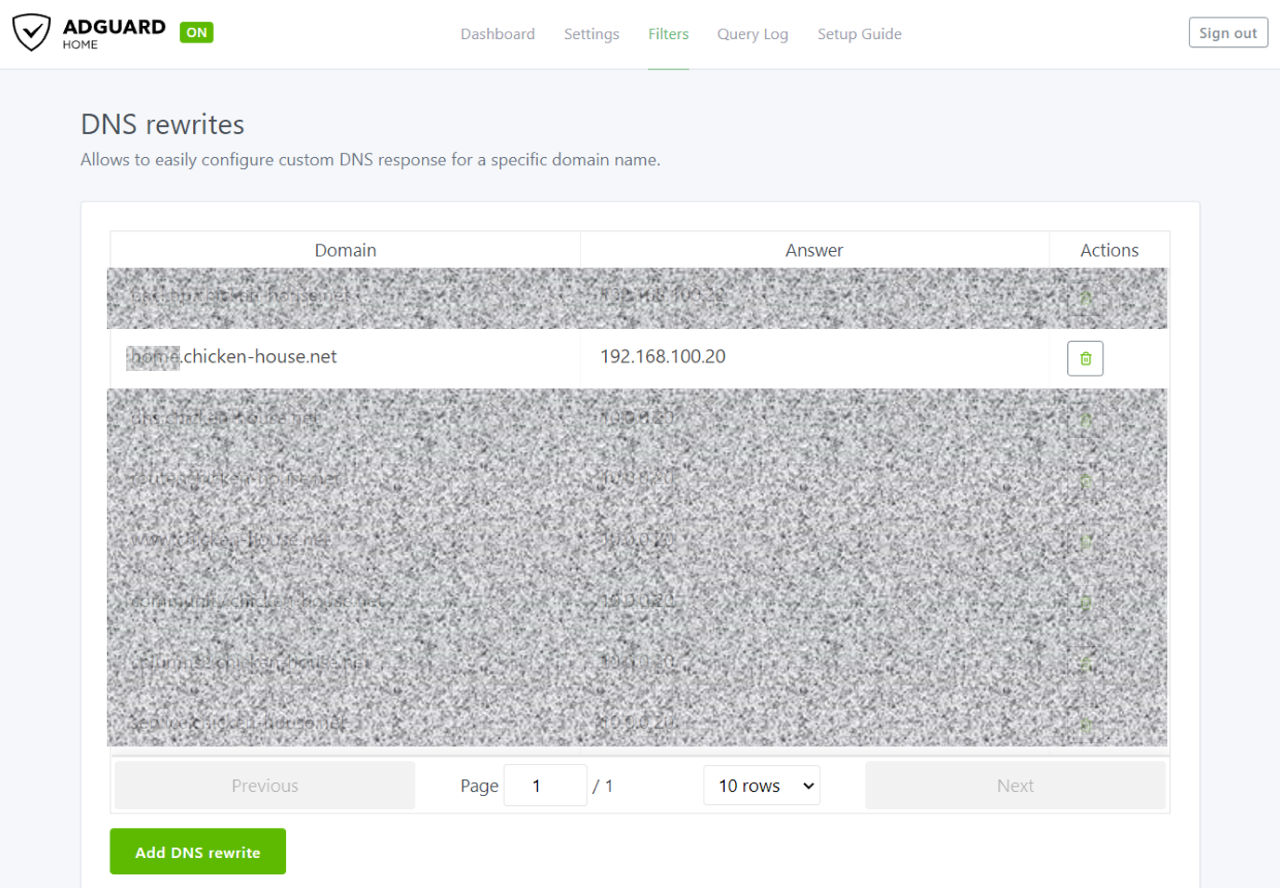Open the Setup Guide page
This screenshot has height=888, width=1280.
tap(859, 34)
